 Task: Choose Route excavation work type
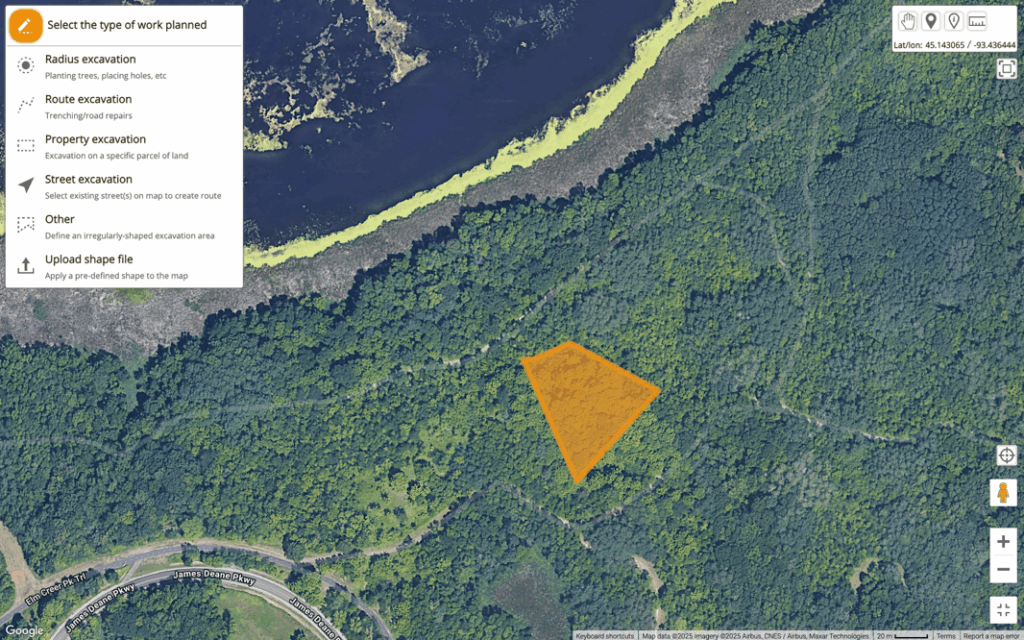point(124,106)
